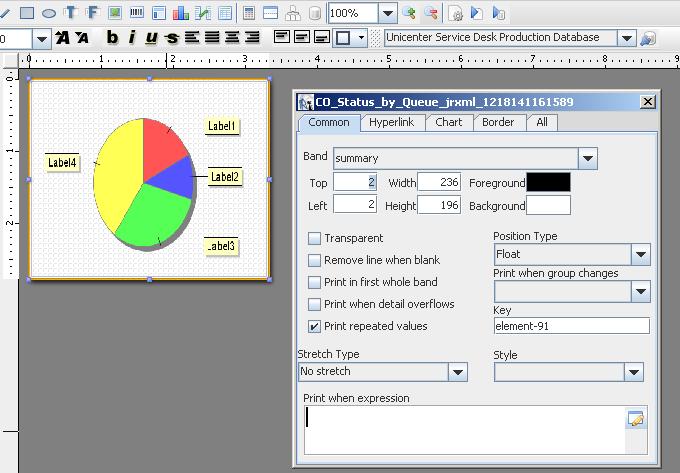
Task: Align text to vertical middle
Action: 301,37
